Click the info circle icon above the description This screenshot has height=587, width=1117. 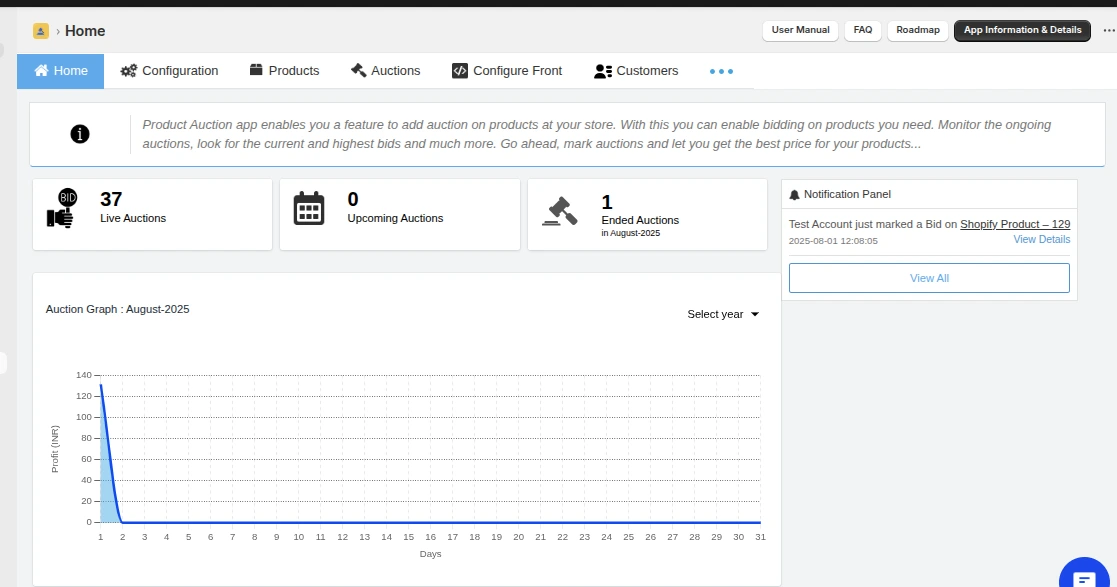[x=80, y=133]
